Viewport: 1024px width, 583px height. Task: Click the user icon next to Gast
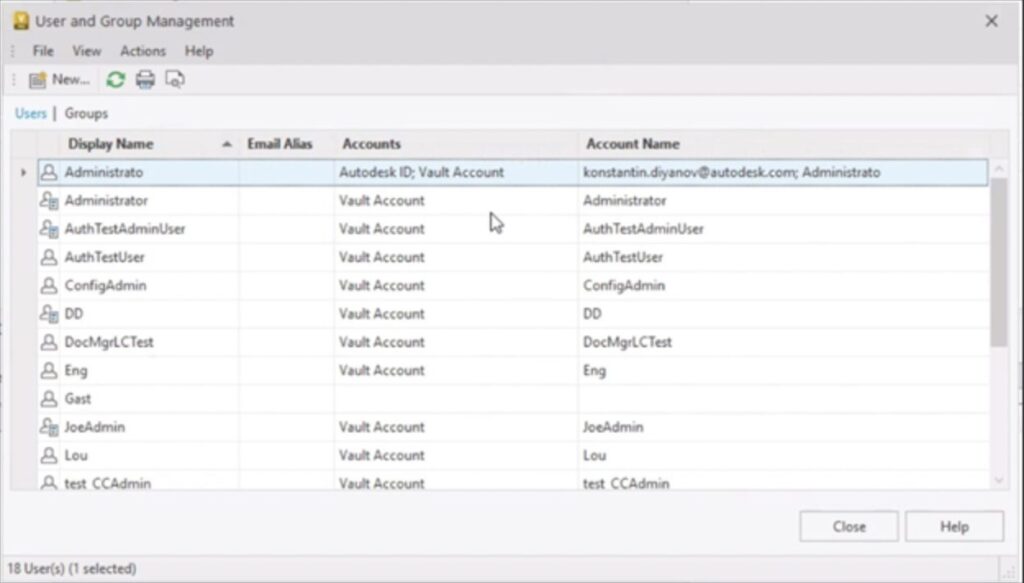point(49,399)
